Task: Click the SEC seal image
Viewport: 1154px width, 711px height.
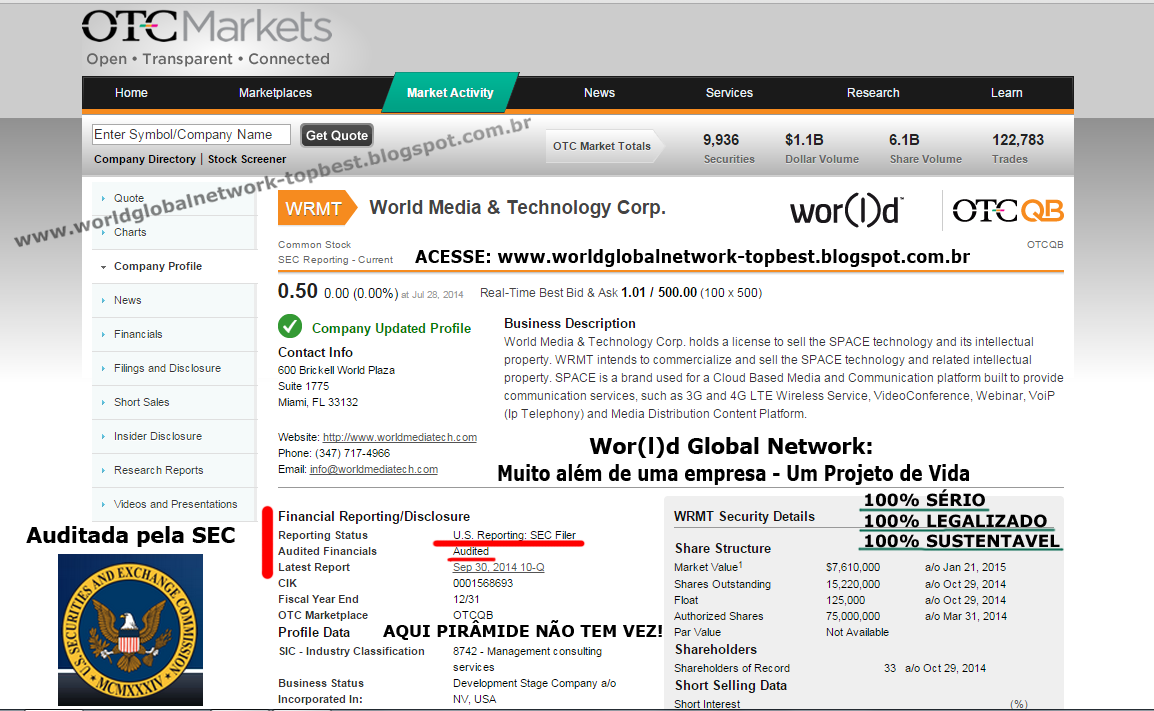Action: (x=130, y=629)
